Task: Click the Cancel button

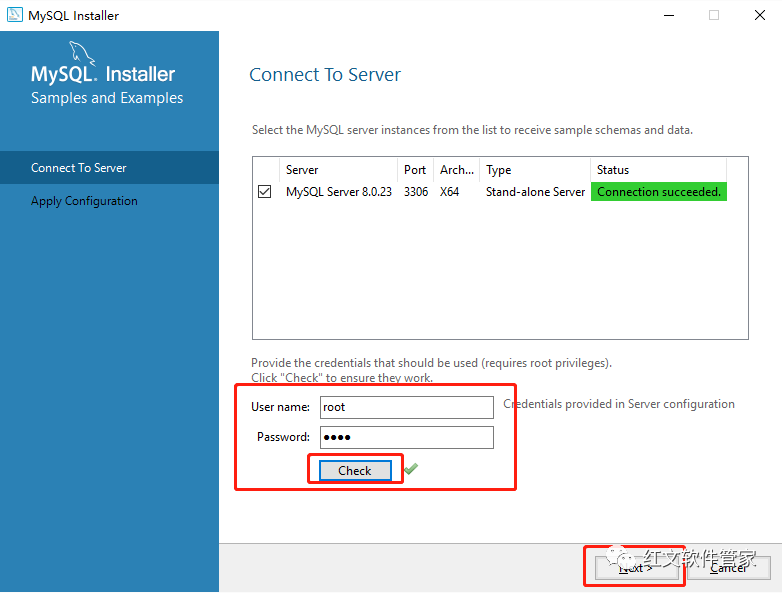Action: [729, 568]
